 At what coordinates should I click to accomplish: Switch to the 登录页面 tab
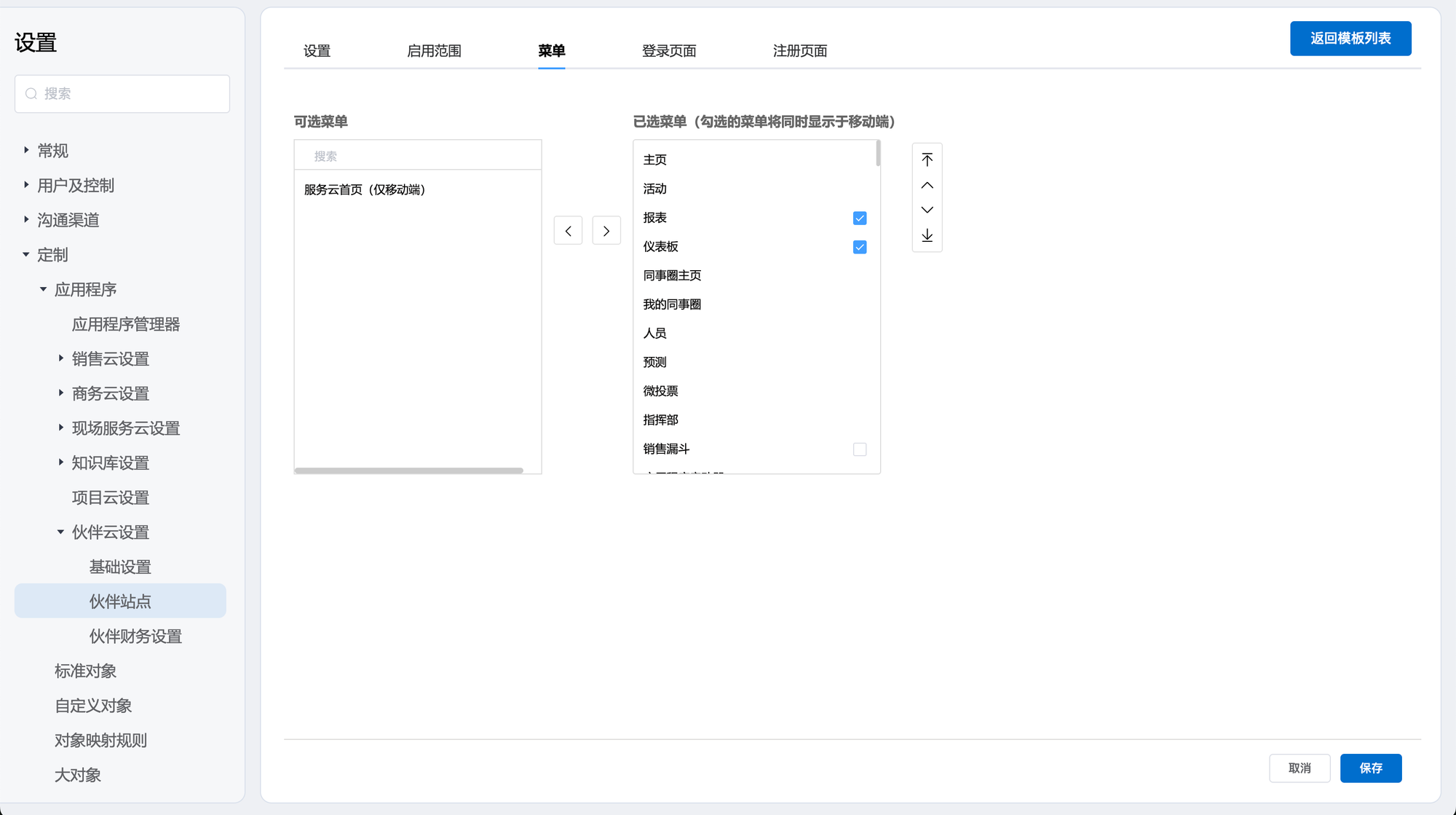(x=668, y=51)
